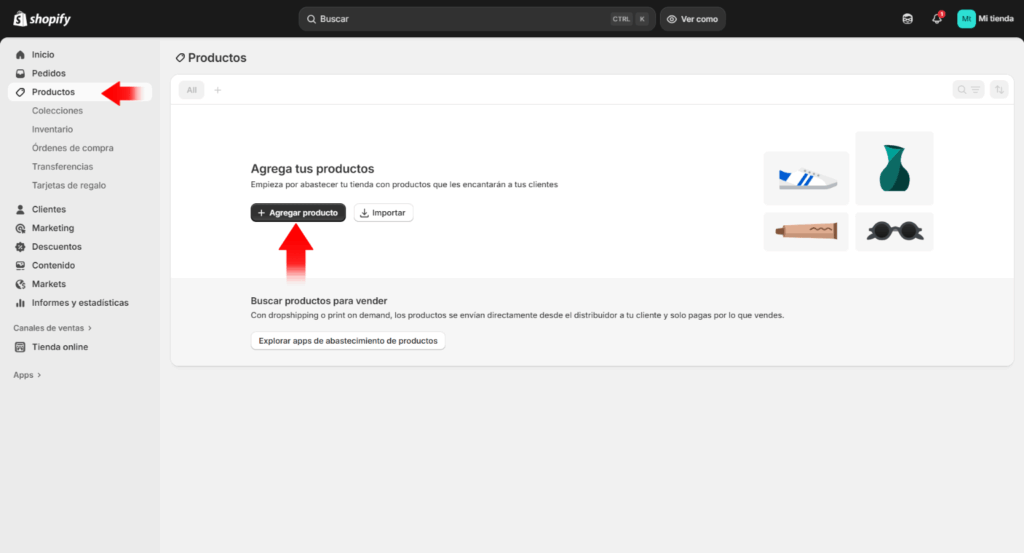Click Explorar apps de abastecimiento de productos
The height and width of the screenshot is (553, 1024).
[348, 341]
